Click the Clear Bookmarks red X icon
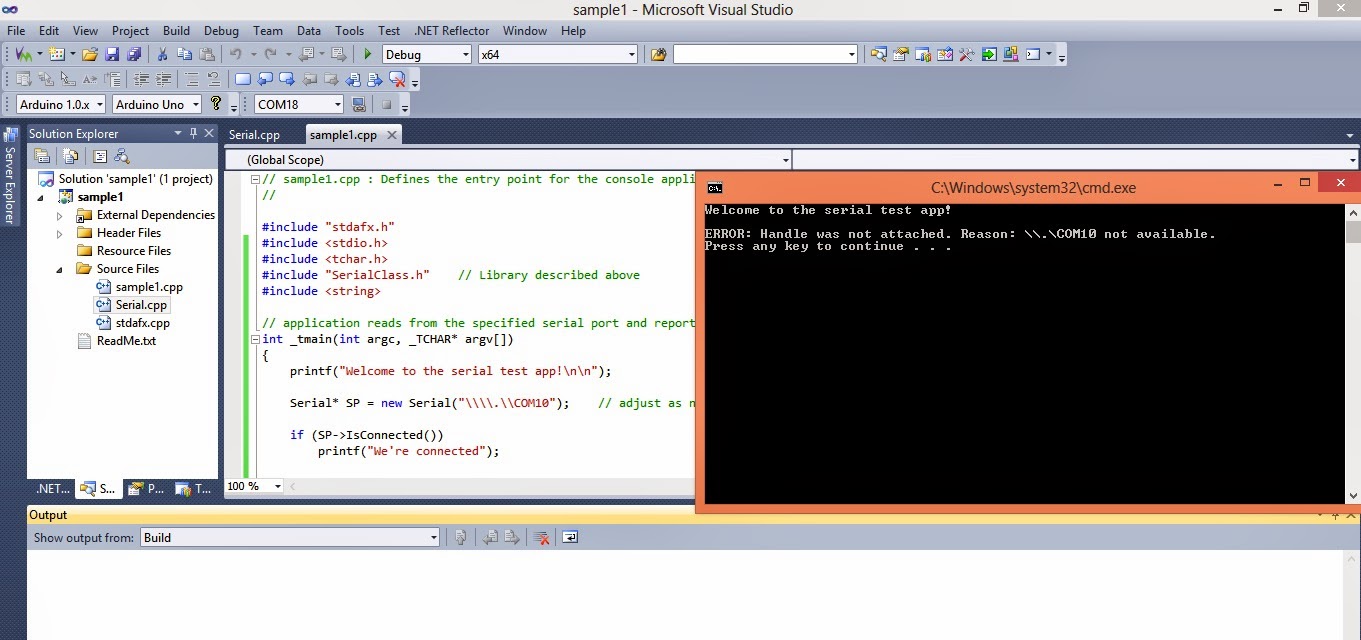The image size is (1361, 640). point(397,79)
